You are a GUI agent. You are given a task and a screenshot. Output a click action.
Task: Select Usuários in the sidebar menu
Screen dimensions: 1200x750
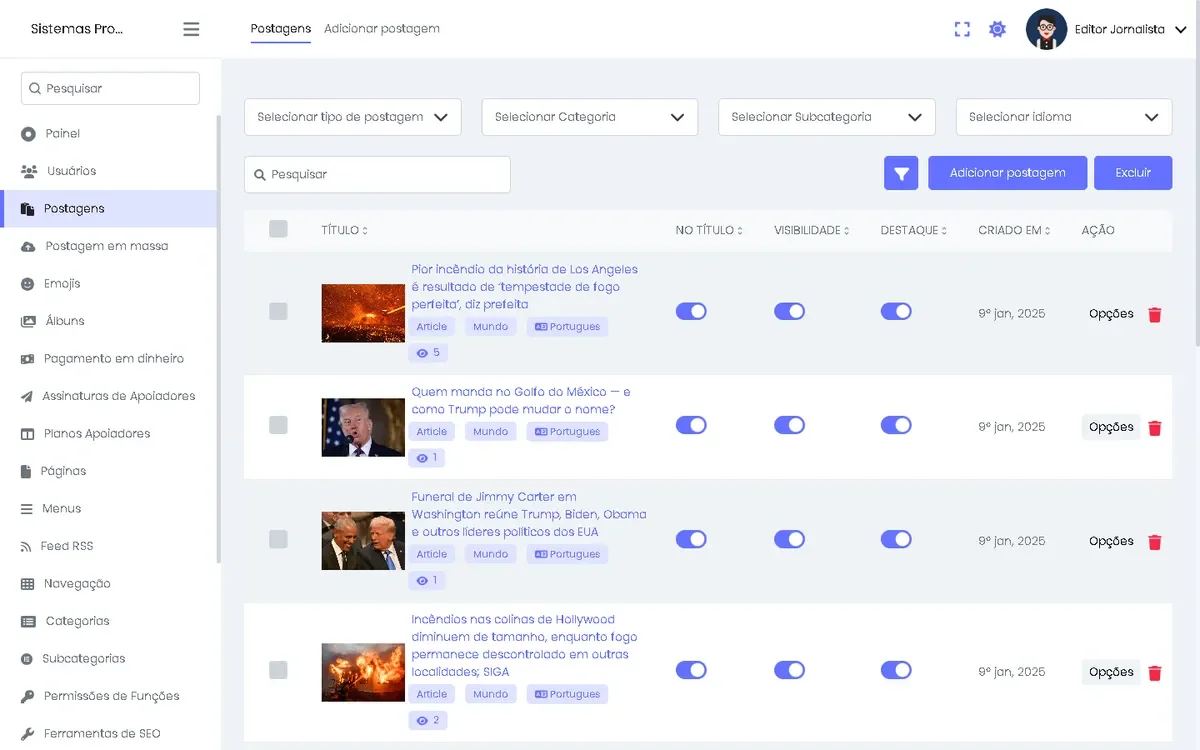tap(71, 171)
